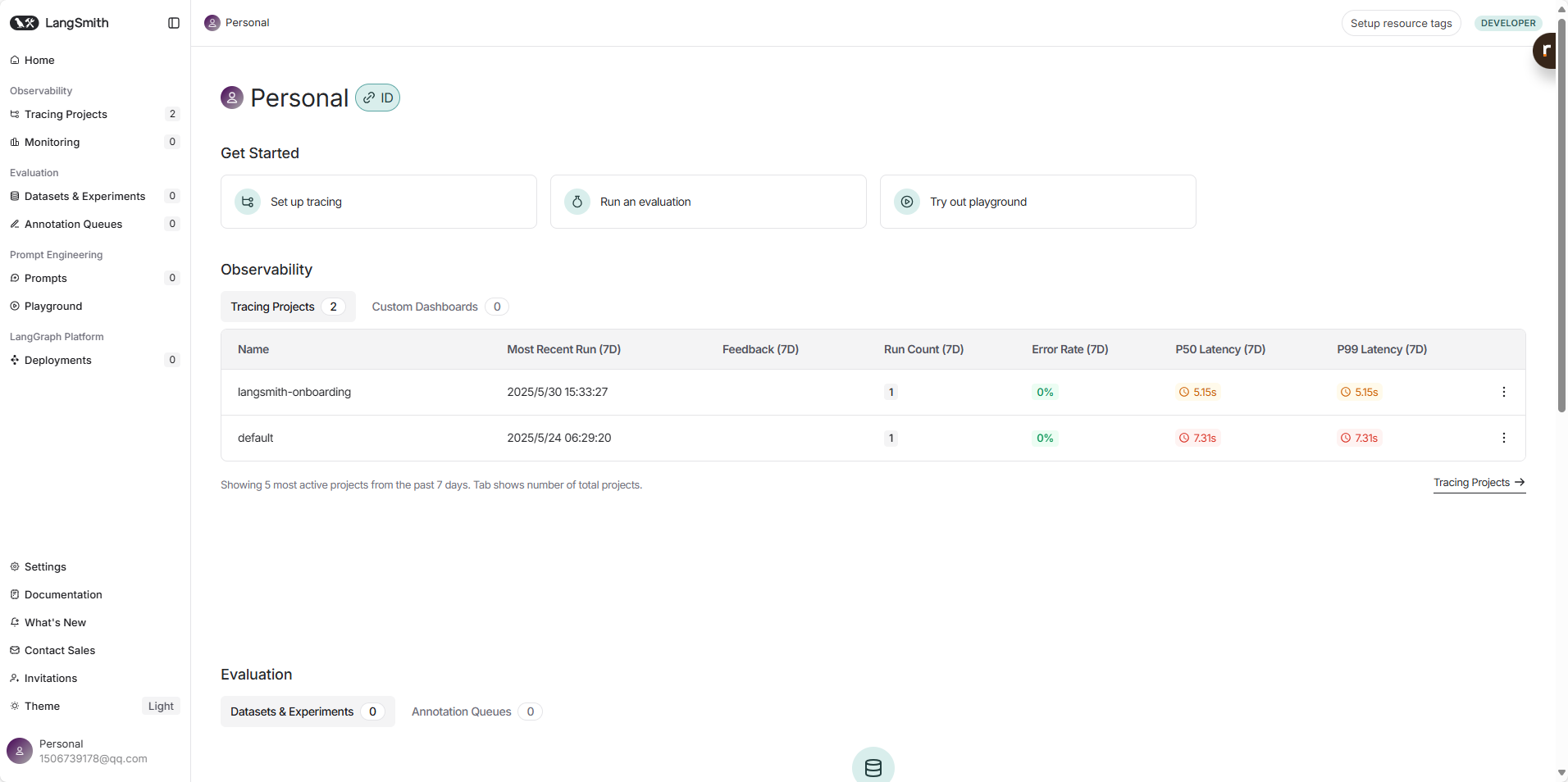1568x782 pixels.
Task: Click the 7.31s P99 latency value
Action: pos(1360,438)
